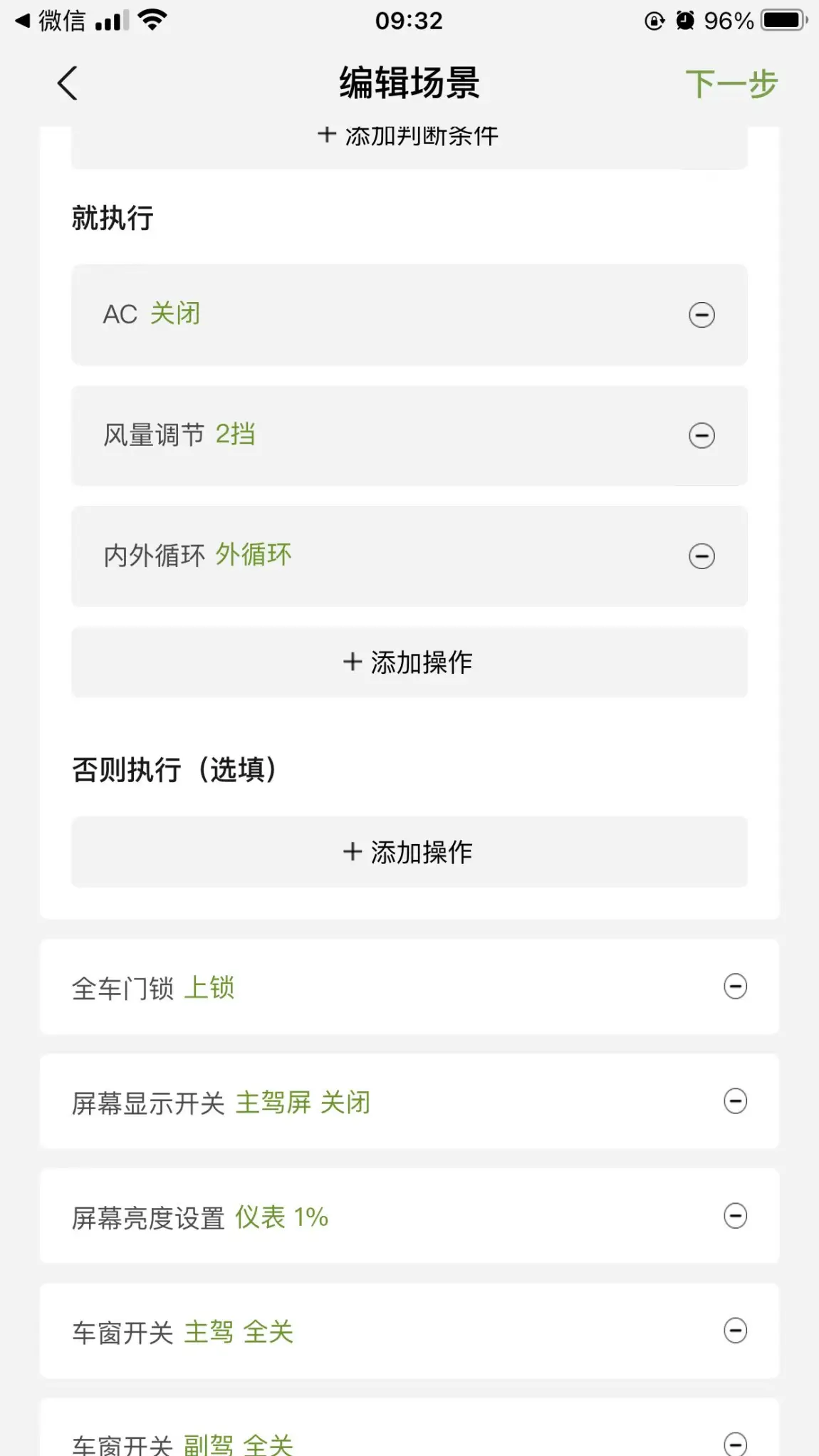Tap 下一步 to proceed
Screen dimensions: 819x1456
[x=731, y=84]
